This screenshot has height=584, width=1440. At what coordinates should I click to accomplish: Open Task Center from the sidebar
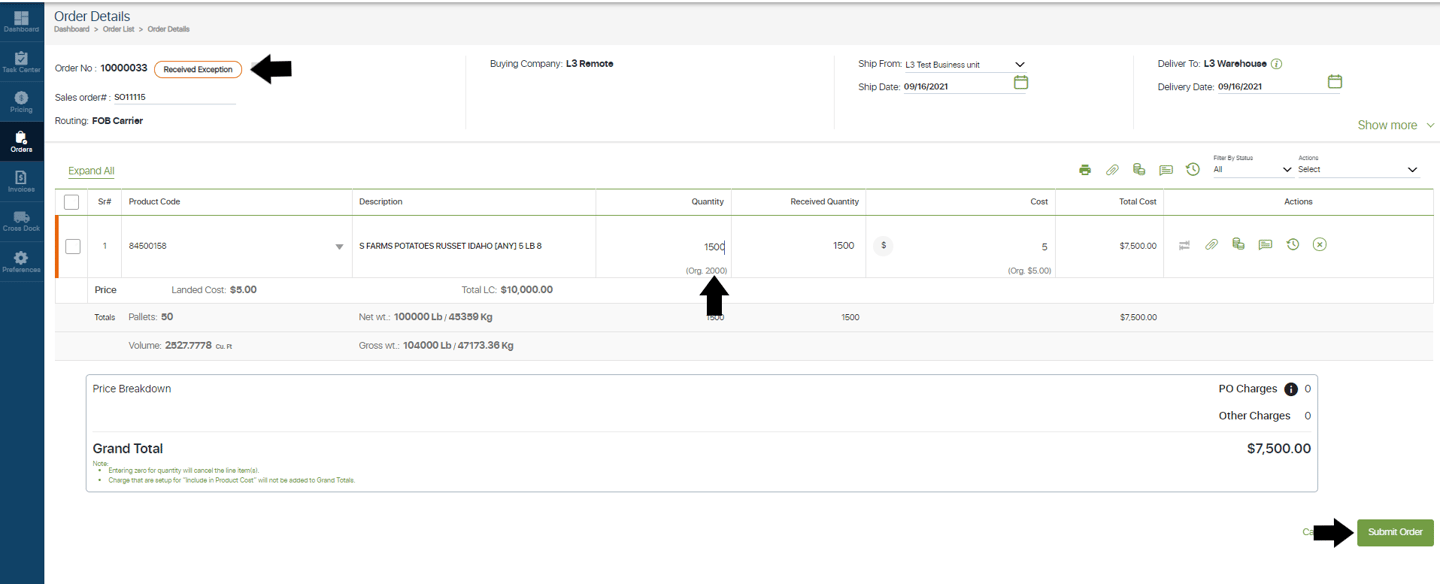pyautogui.click(x=21, y=62)
